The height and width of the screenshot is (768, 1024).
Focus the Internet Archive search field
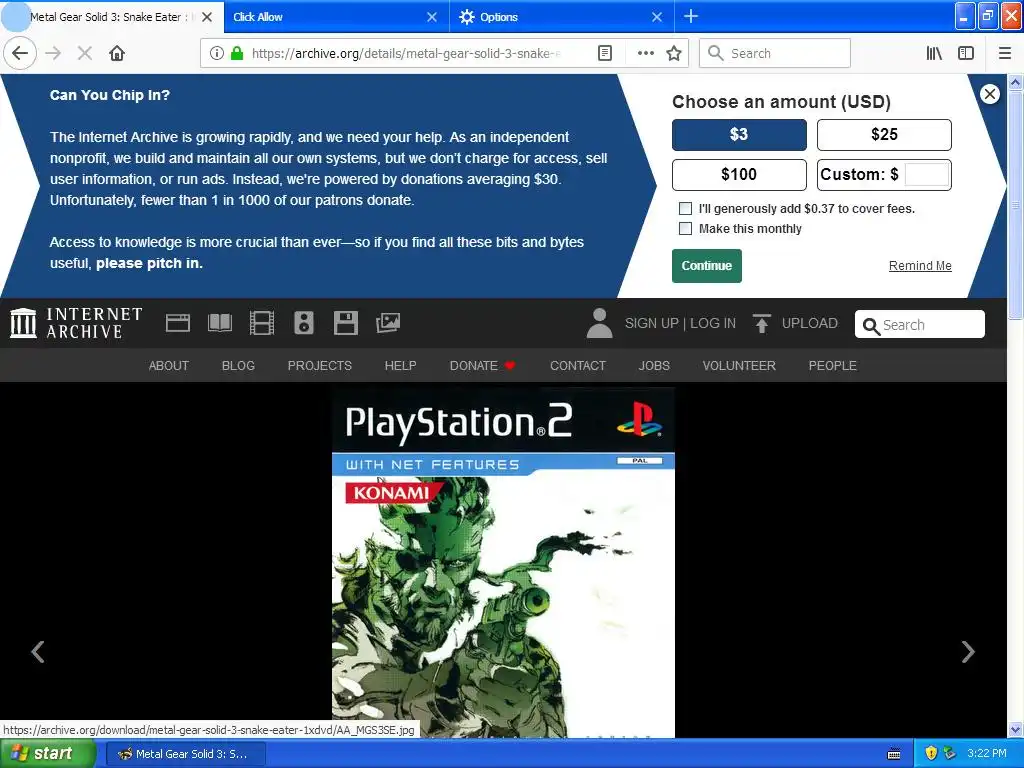point(920,325)
